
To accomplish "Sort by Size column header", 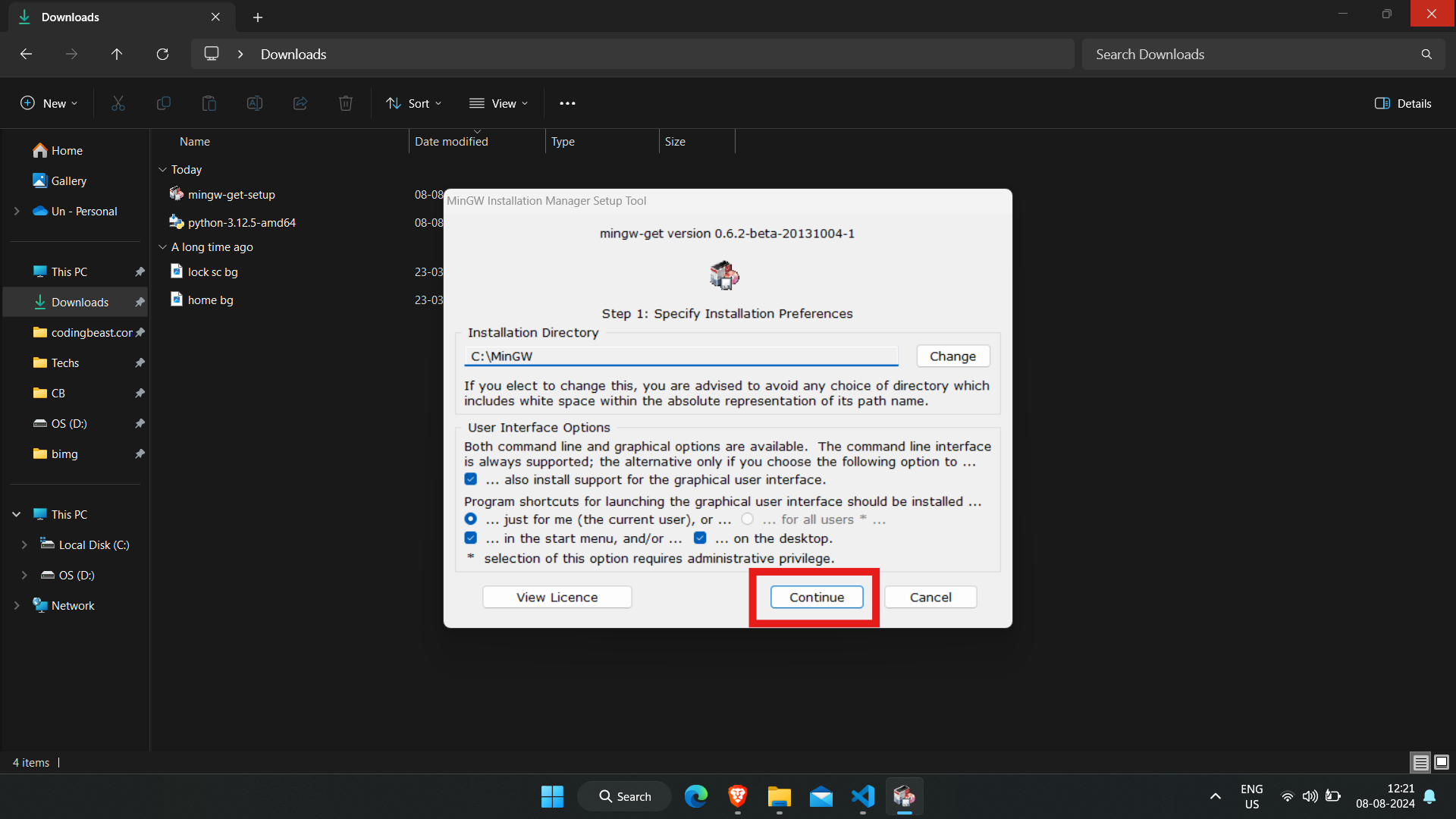I will [675, 141].
